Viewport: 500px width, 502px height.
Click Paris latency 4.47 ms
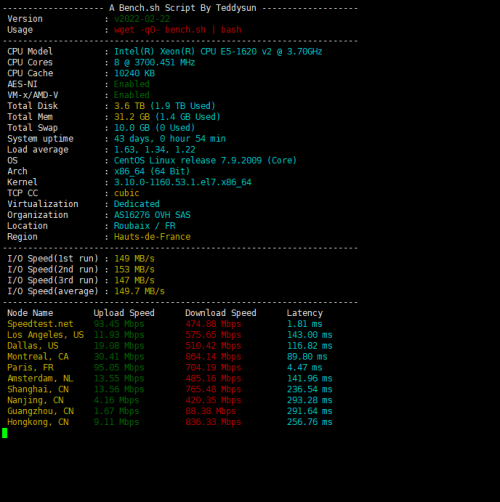pyautogui.click(x=305, y=368)
